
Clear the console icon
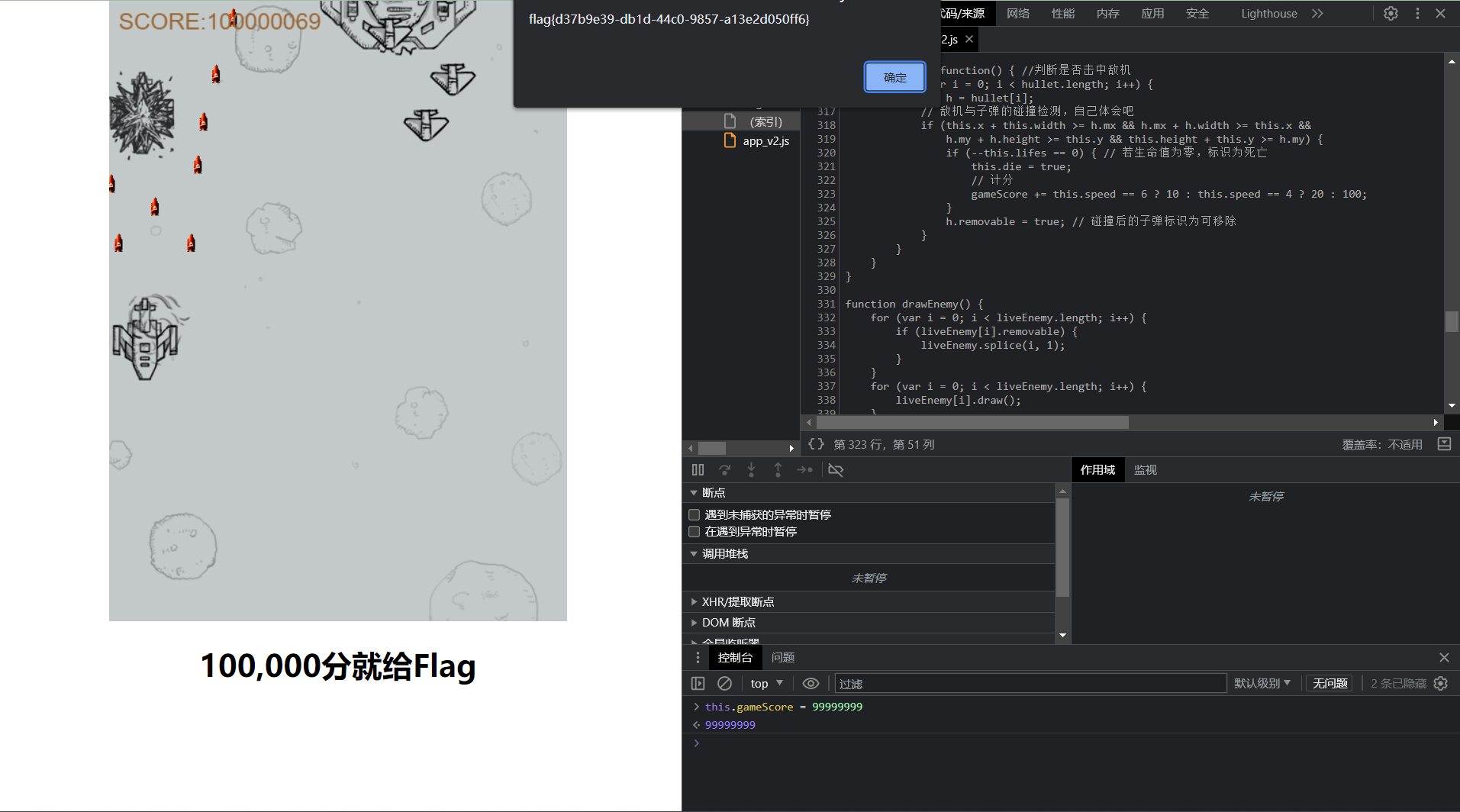pyautogui.click(x=724, y=684)
